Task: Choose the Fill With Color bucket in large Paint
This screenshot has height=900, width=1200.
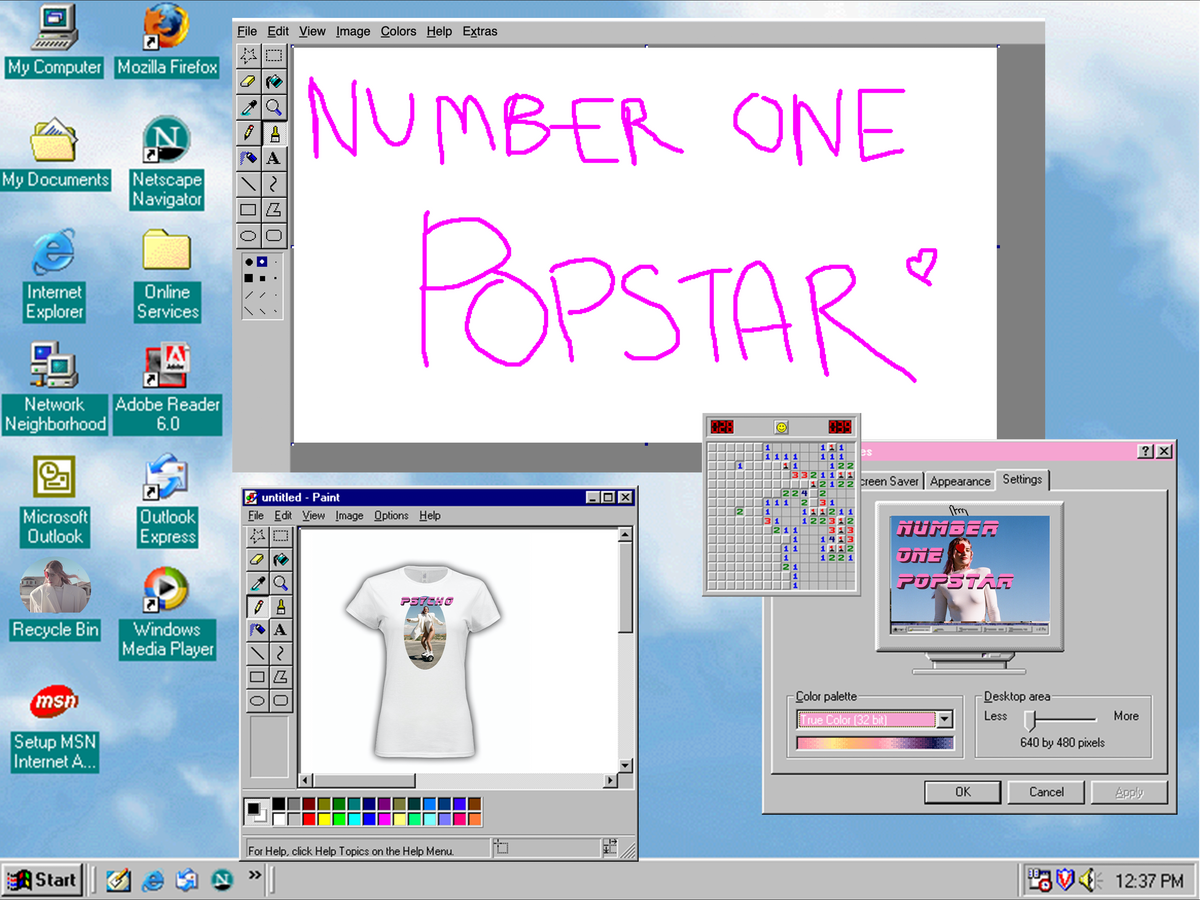Action: 273,82
